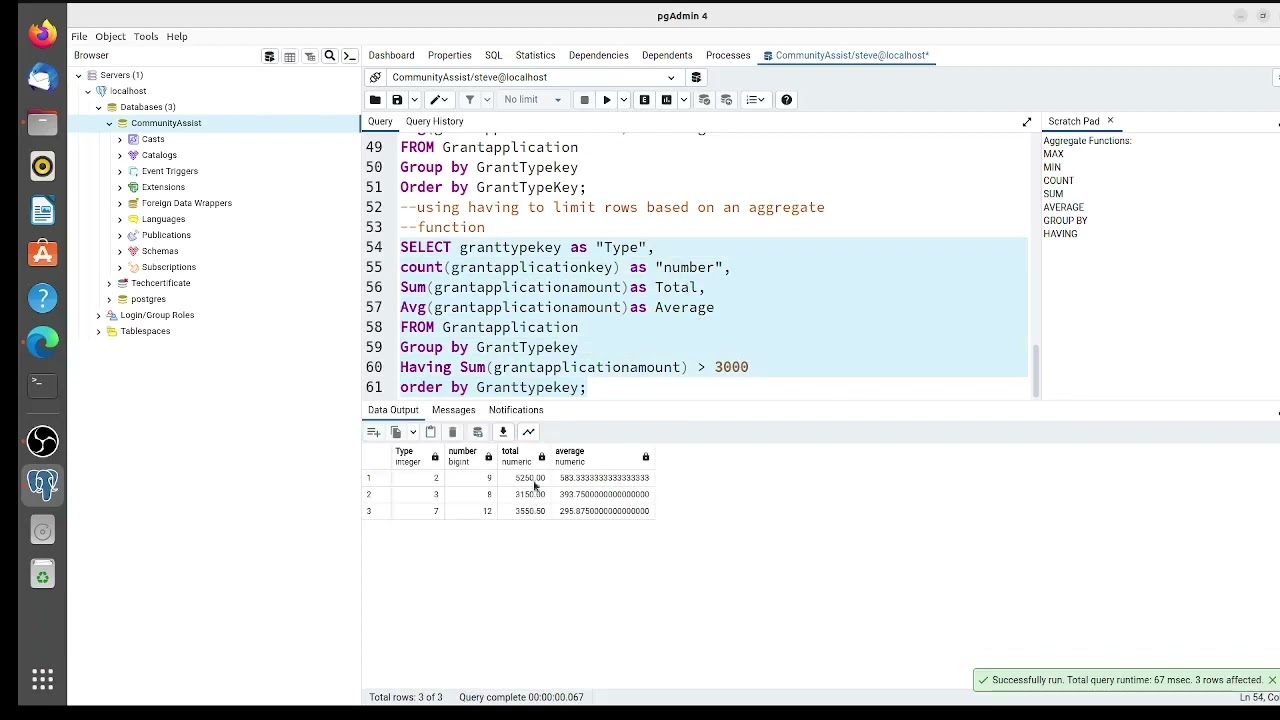Open query tool help question mark icon

[x=787, y=100]
